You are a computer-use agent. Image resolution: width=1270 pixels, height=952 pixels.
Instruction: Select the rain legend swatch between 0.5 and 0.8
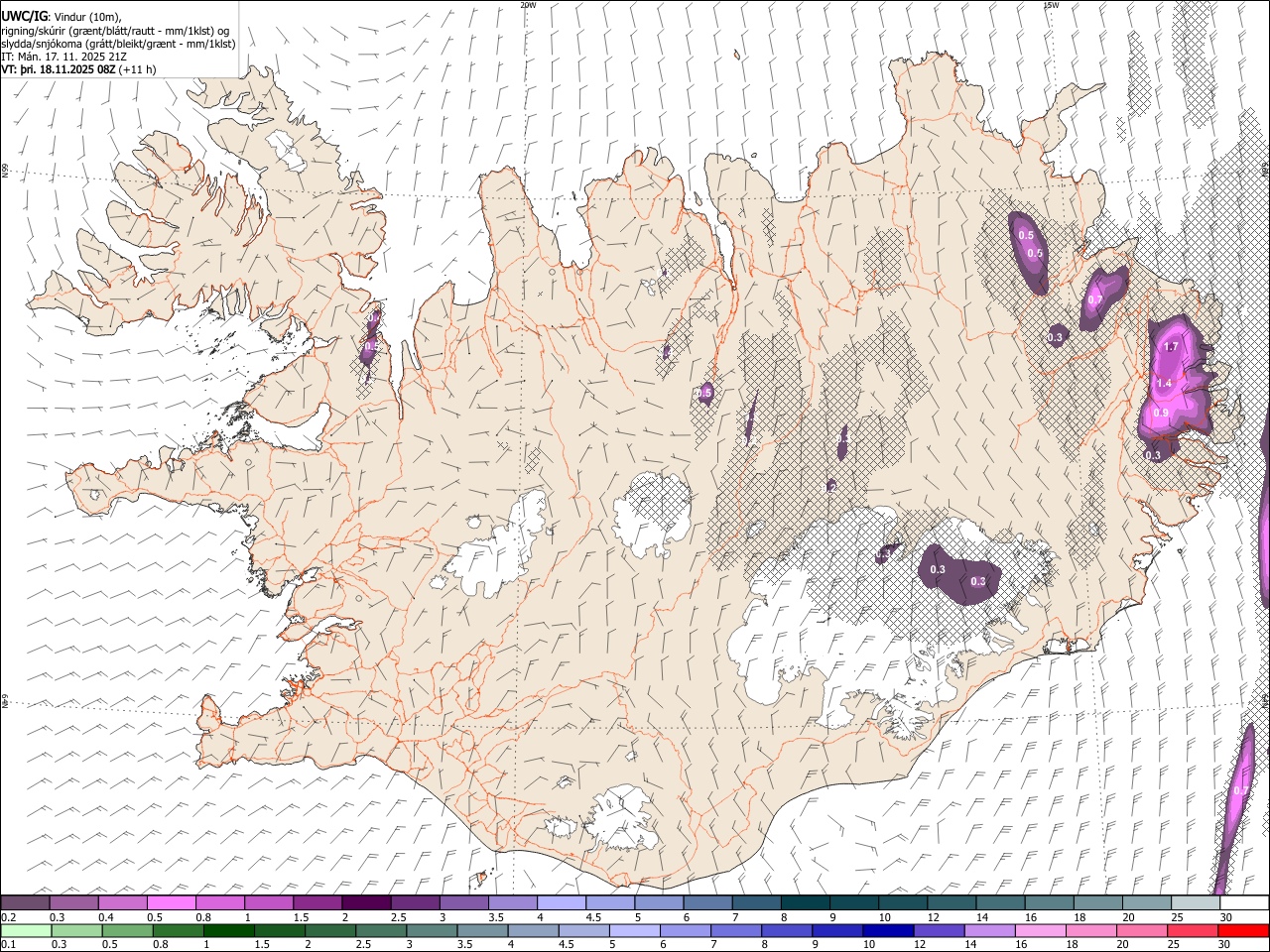(128, 930)
